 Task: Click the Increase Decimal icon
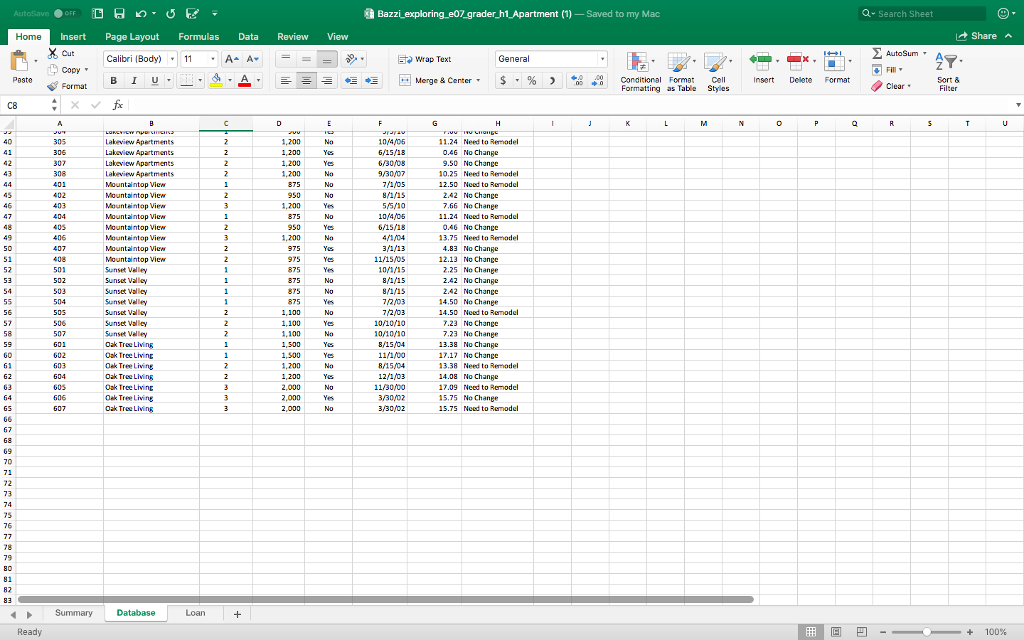pyautogui.click(x=577, y=80)
